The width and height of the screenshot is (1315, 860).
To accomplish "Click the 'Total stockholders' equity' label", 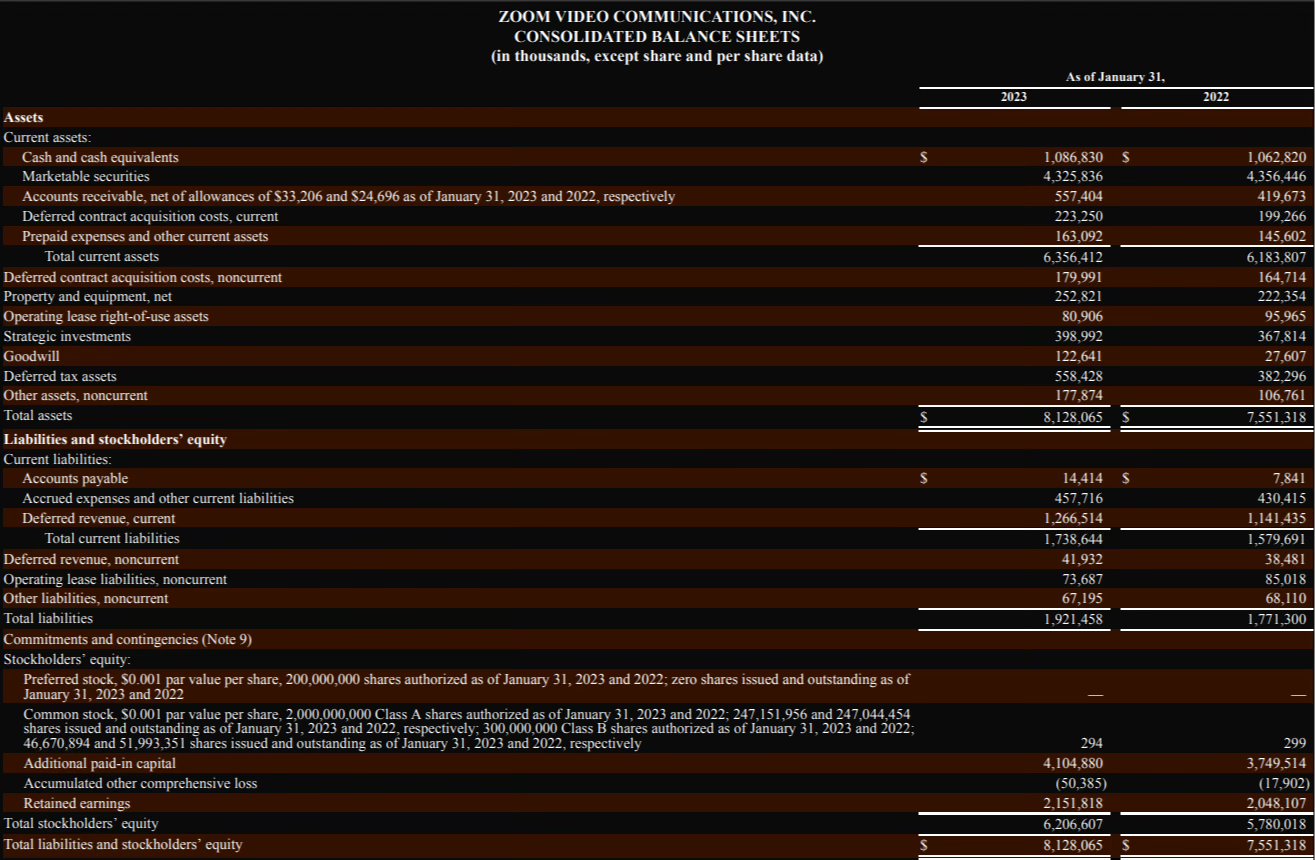I will pos(81,824).
